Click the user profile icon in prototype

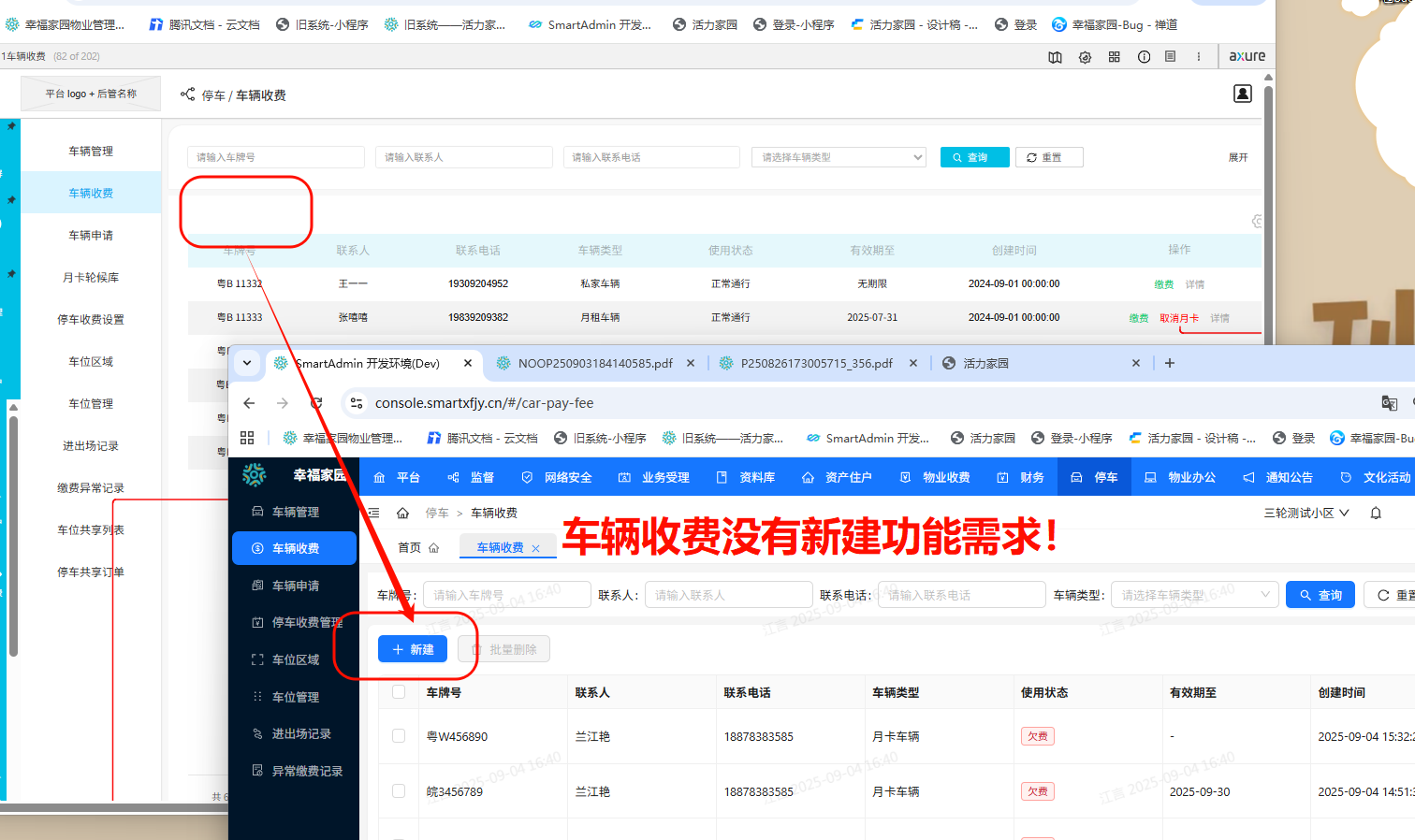[x=1242, y=94]
